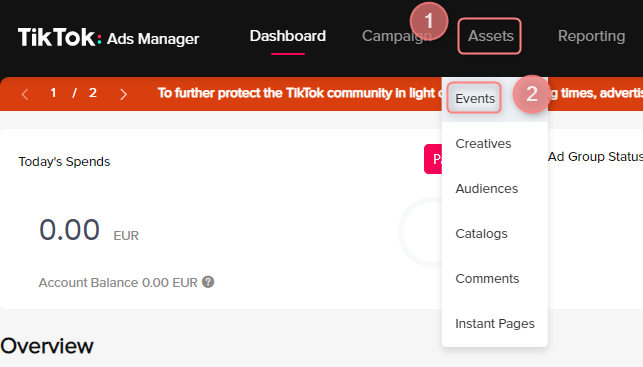Screen dimensions: 643x367
Task: Click the EUR currency label
Action: click(x=126, y=236)
